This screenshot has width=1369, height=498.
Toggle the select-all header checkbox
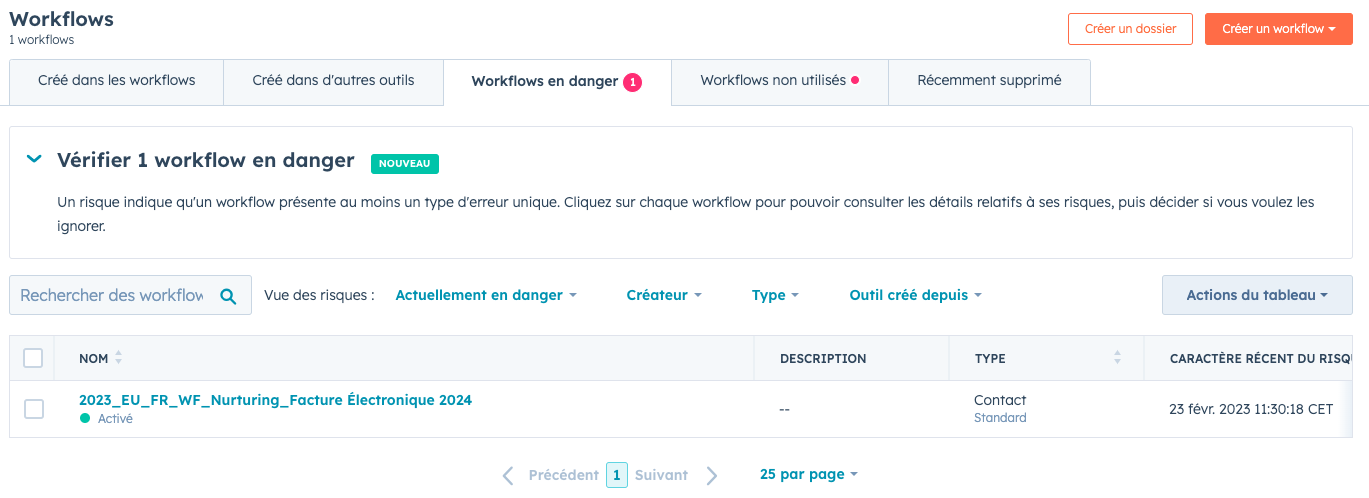tap(33, 358)
